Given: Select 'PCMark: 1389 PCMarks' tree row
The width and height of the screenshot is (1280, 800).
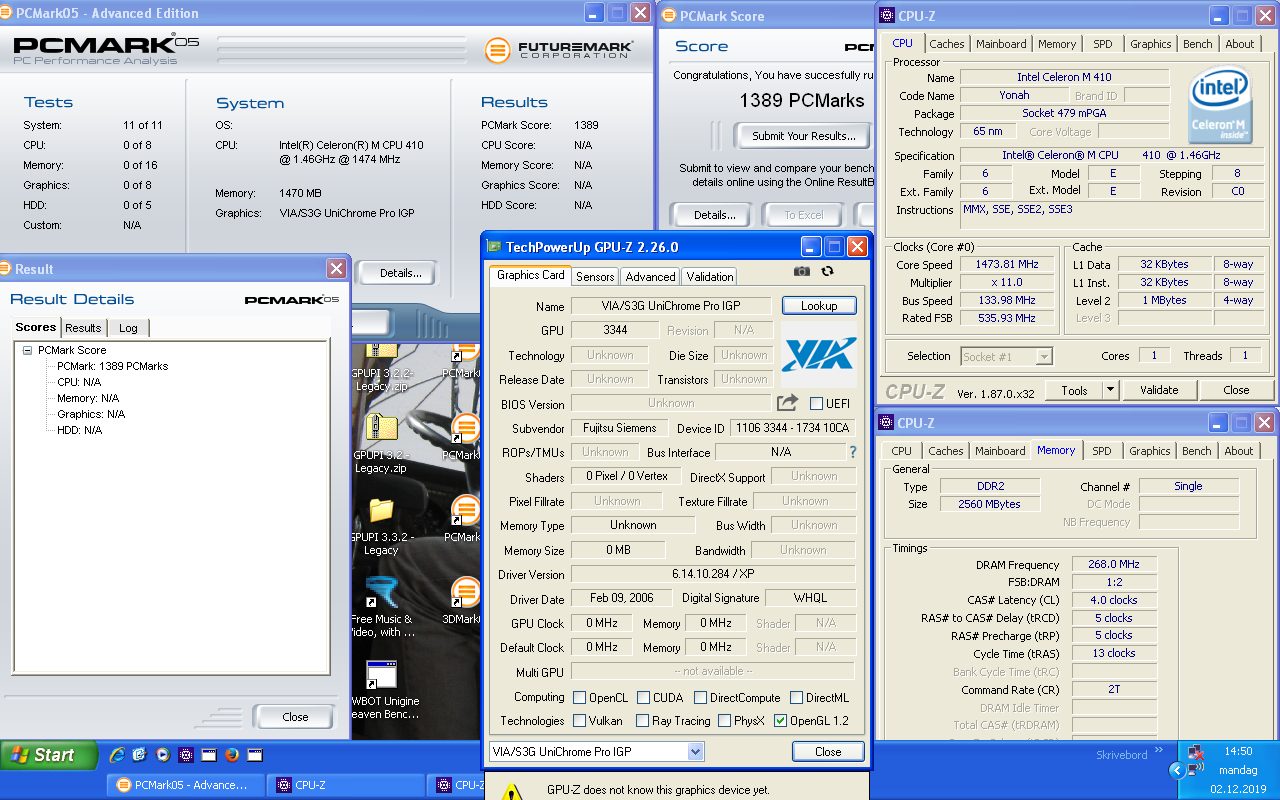Looking at the screenshot, I should tap(113, 366).
